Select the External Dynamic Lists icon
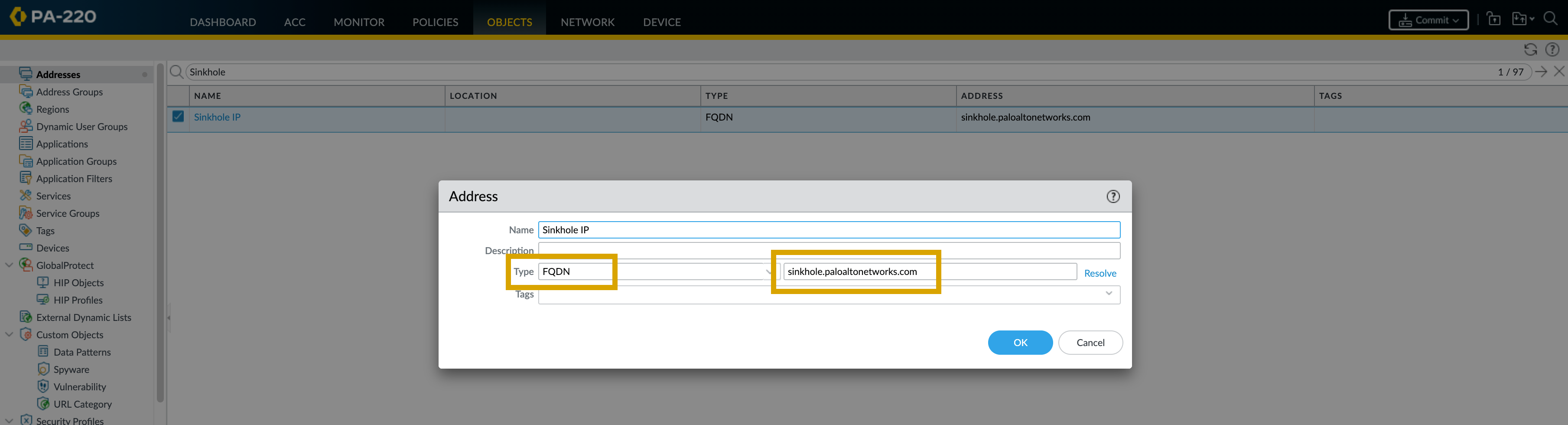1568x425 pixels. 26,317
